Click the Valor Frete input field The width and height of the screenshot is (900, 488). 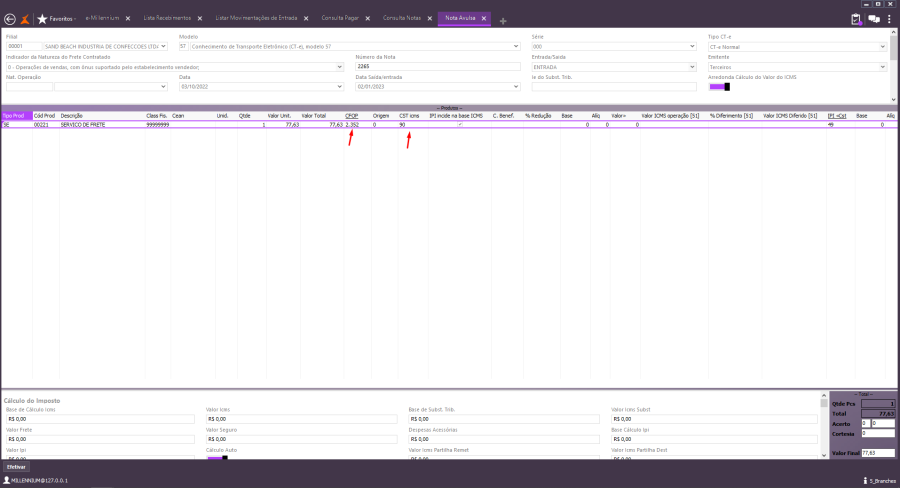click(100, 439)
